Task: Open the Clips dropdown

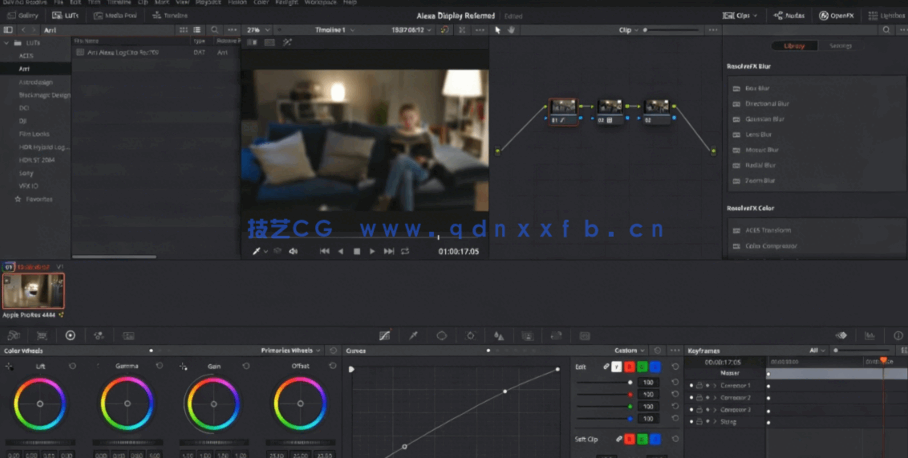Action: 740,16
